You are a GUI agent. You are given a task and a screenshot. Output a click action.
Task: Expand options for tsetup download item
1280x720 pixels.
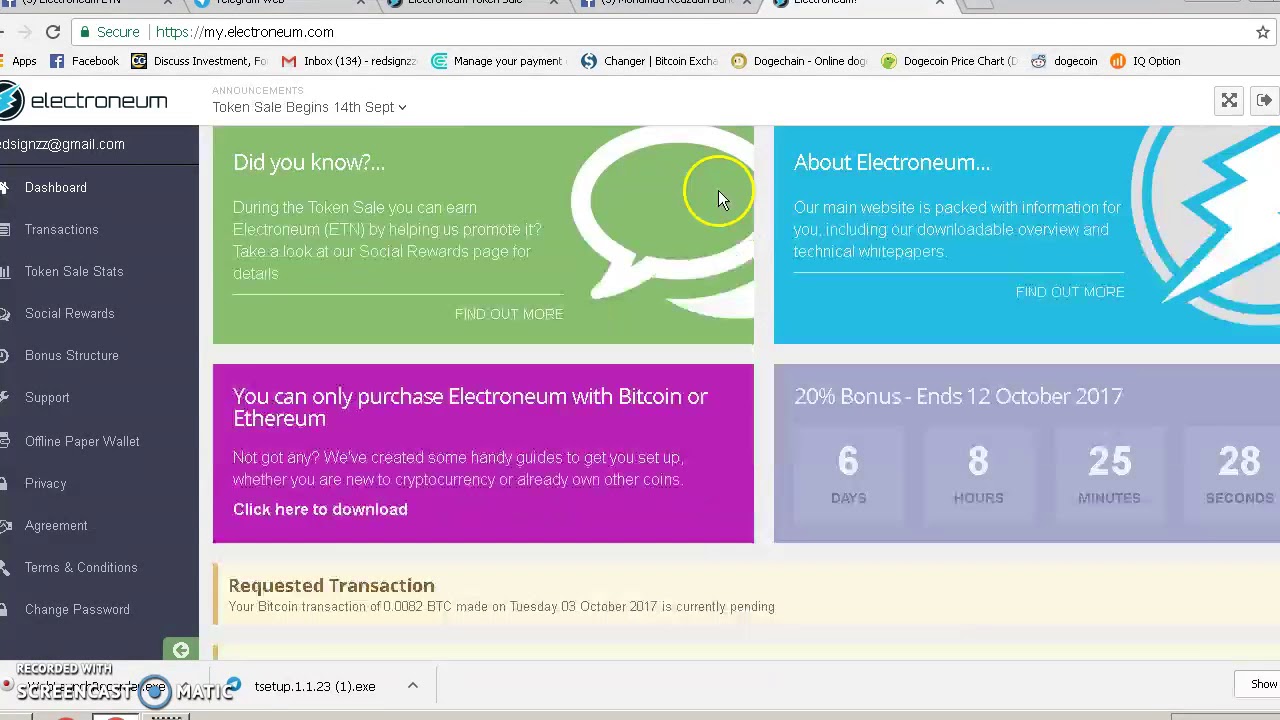pyautogui.click(x=412, y=686)
